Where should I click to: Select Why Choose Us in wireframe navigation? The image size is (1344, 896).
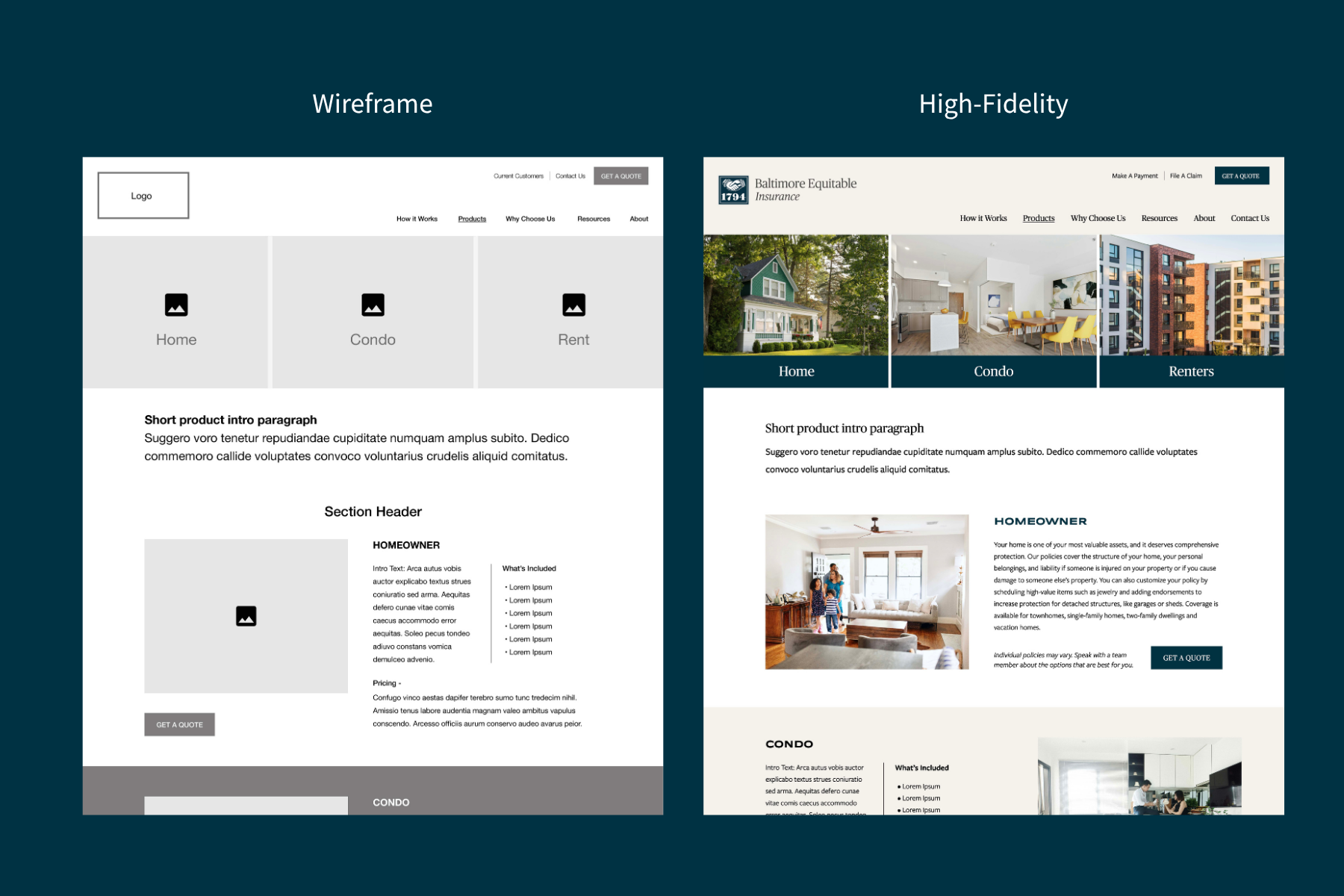[x=530, y=219]
